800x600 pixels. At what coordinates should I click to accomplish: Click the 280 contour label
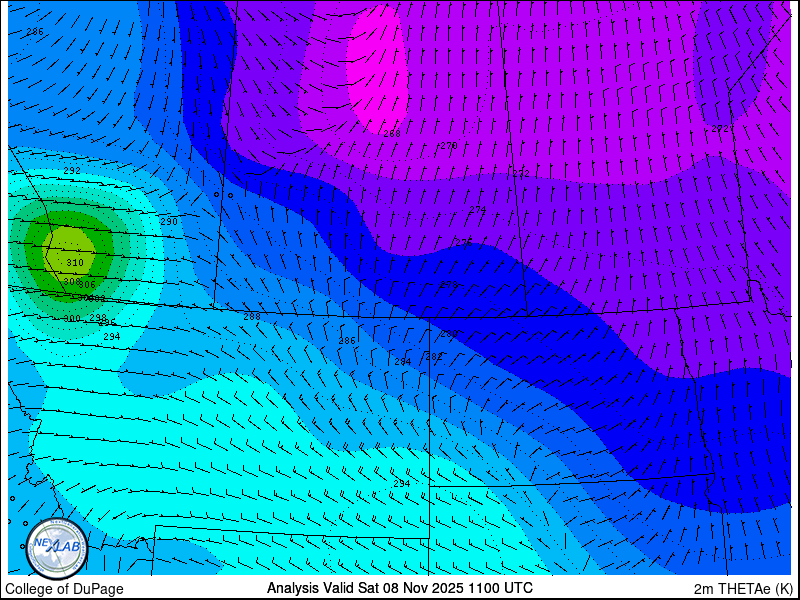point(449,334)
